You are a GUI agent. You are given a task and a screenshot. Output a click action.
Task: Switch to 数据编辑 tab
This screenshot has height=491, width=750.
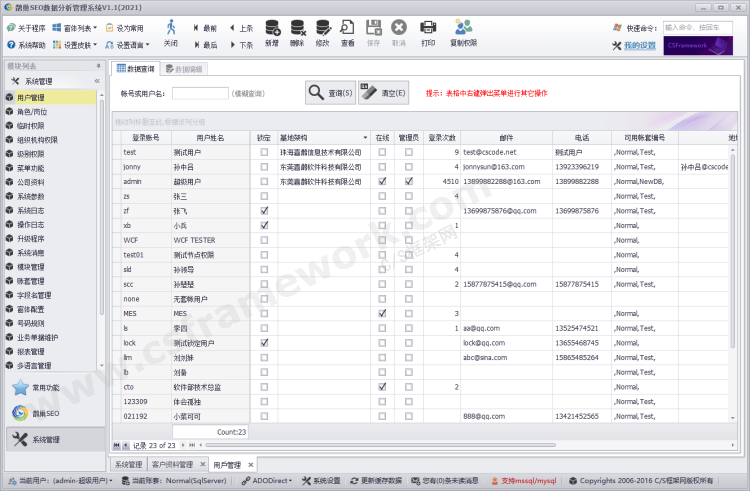click(184, 69)
